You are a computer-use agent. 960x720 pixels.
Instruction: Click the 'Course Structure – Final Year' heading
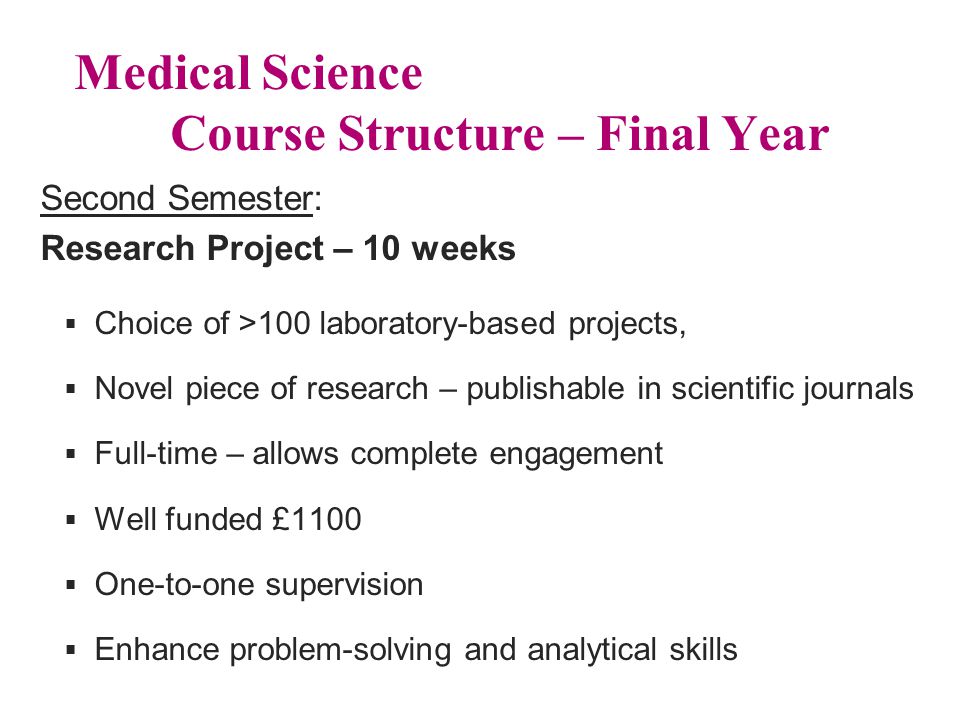click(x=500, y=133)
